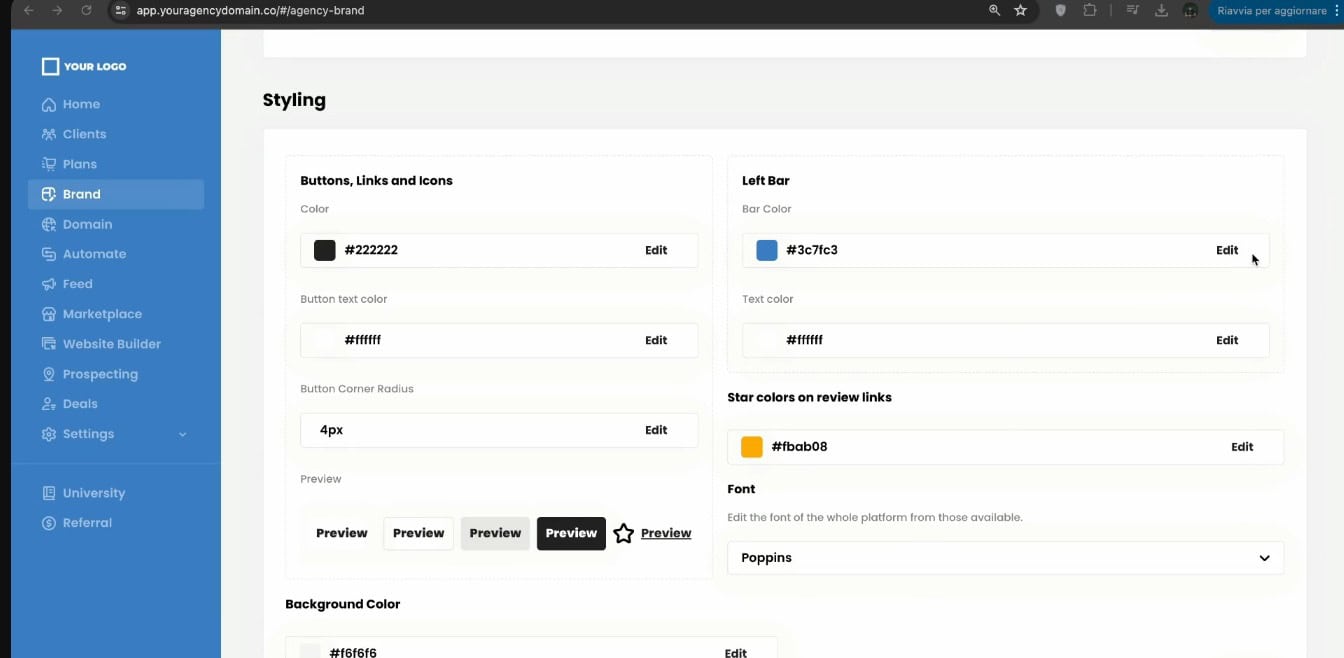Image resolution: width=1344 pixels, height=658 pixels.
Task: Edit the Bar Color #3c7fc3
Action: pyautogui.click(x=1227, y=250)
